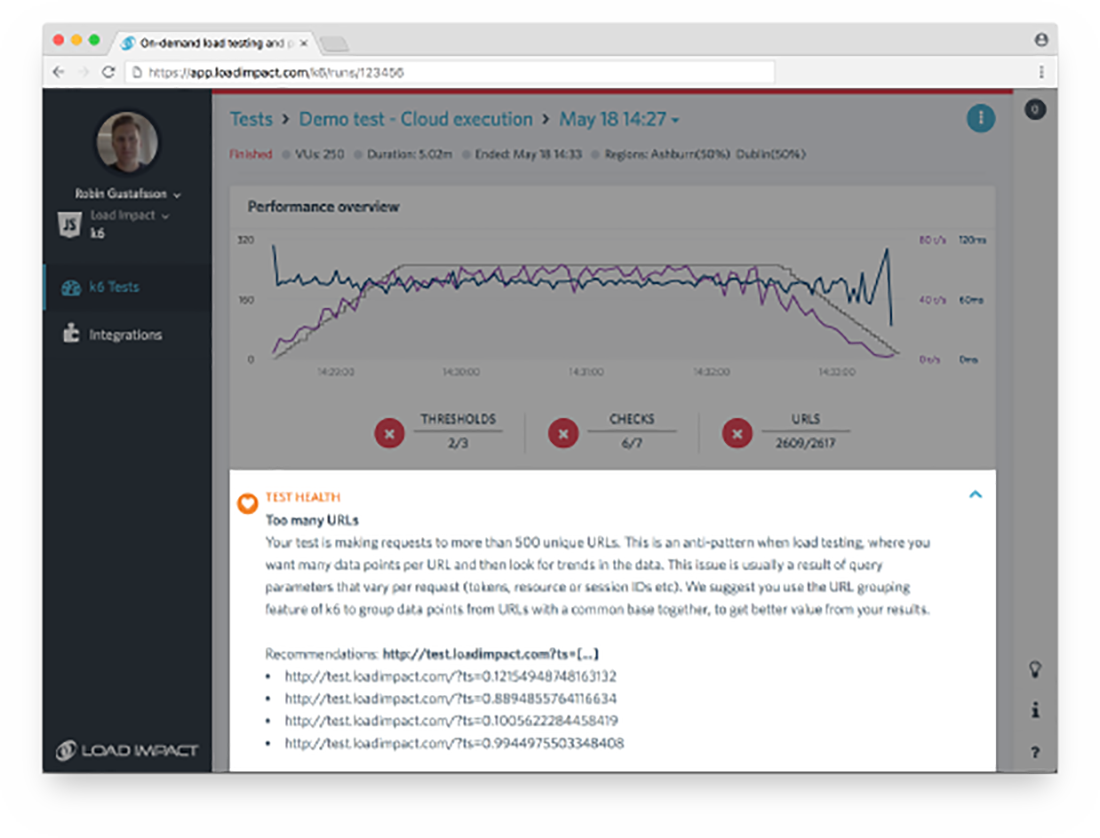Click the Finished status label
The height and width of the screenshot is (838, 1100).
[x=250, y=154]
